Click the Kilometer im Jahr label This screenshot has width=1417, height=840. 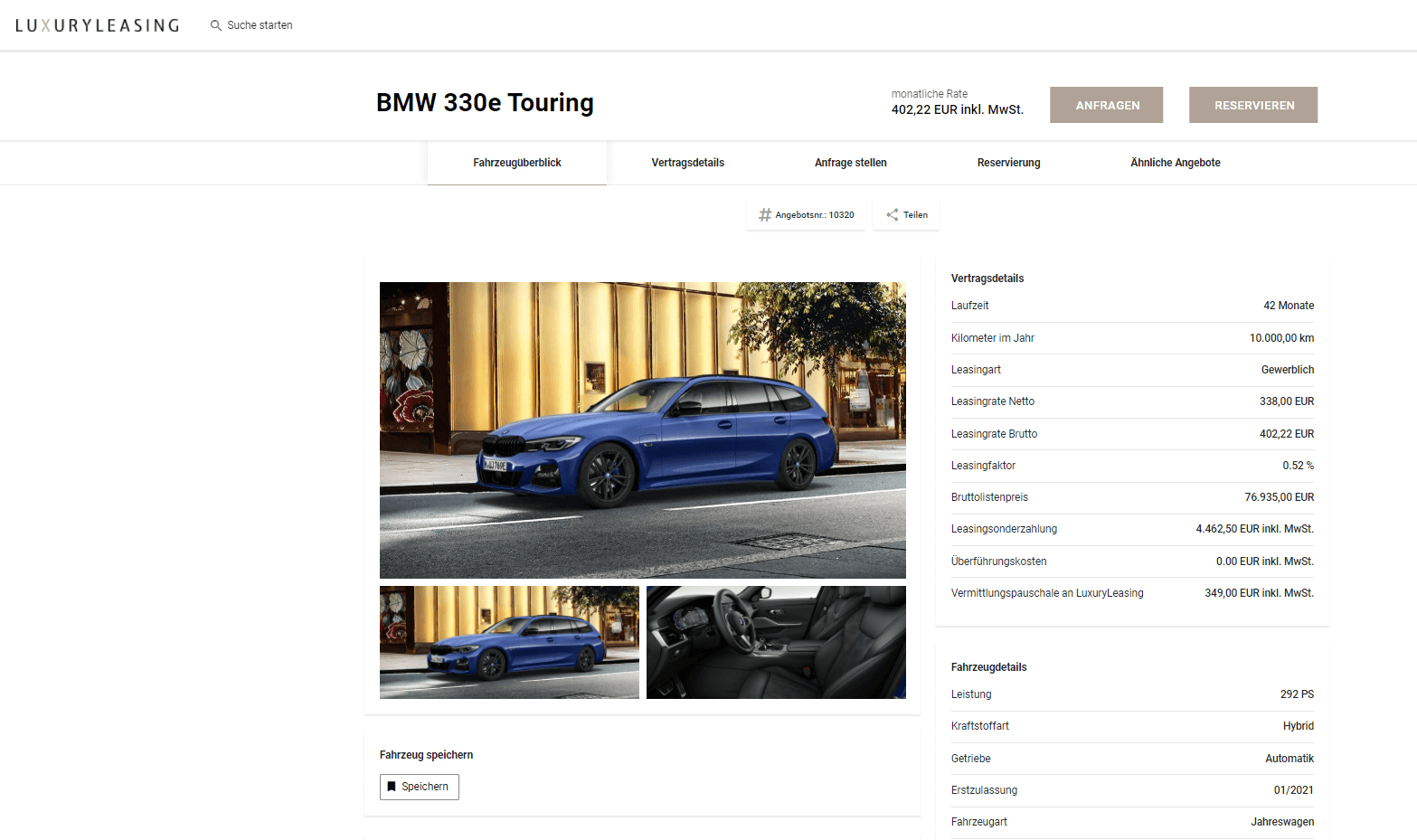[x=993, y=338]
